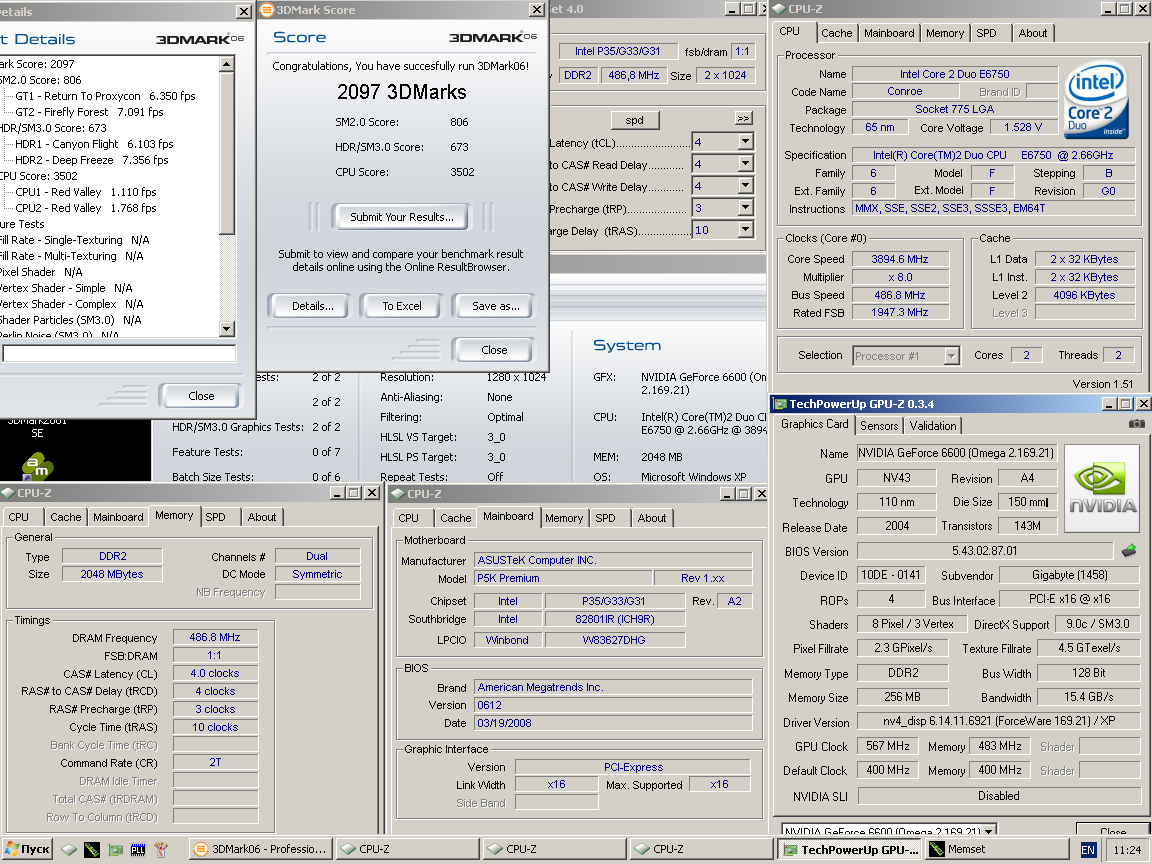
Task: Click the text field in Result Details window
Action: [x=119, y=353]
